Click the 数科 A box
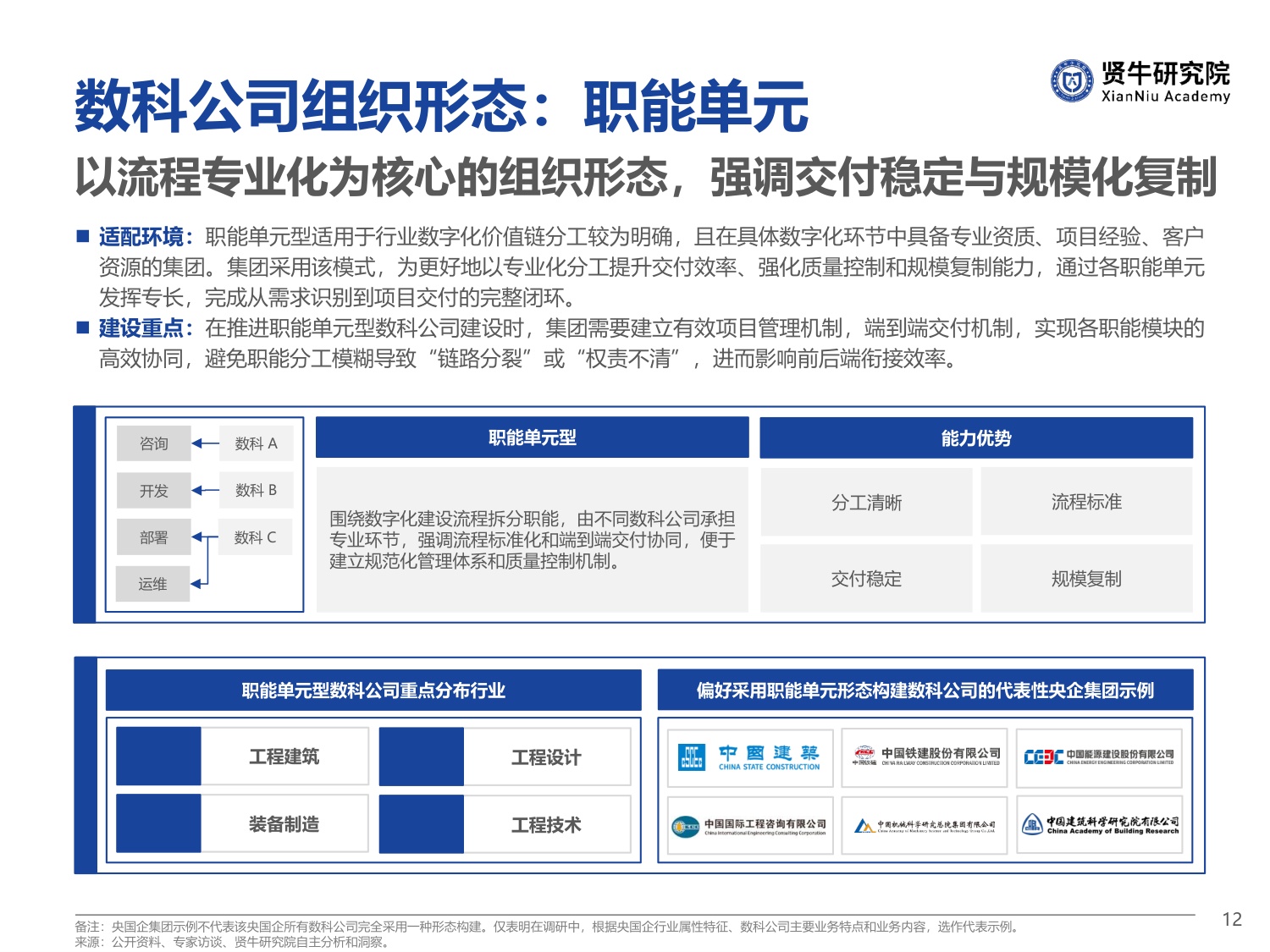The image size is (1270, 952). [256, 443]
